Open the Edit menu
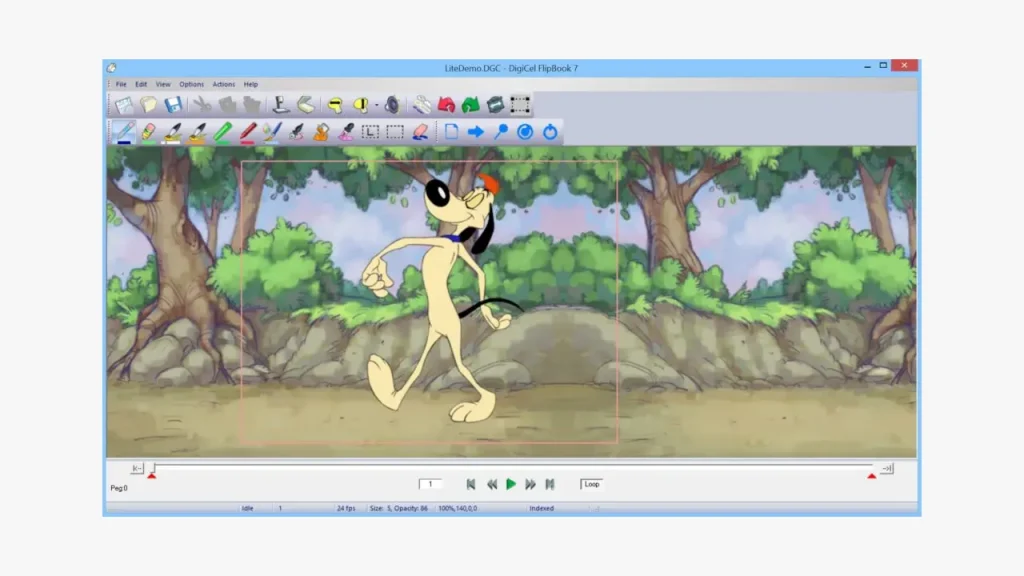1024x576 pixels. (x=141, y=84)
